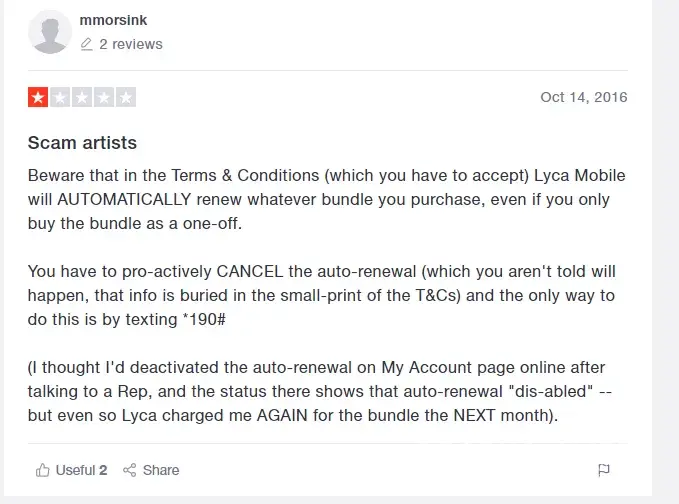Click the pencil icon beside reviews count

87,44
